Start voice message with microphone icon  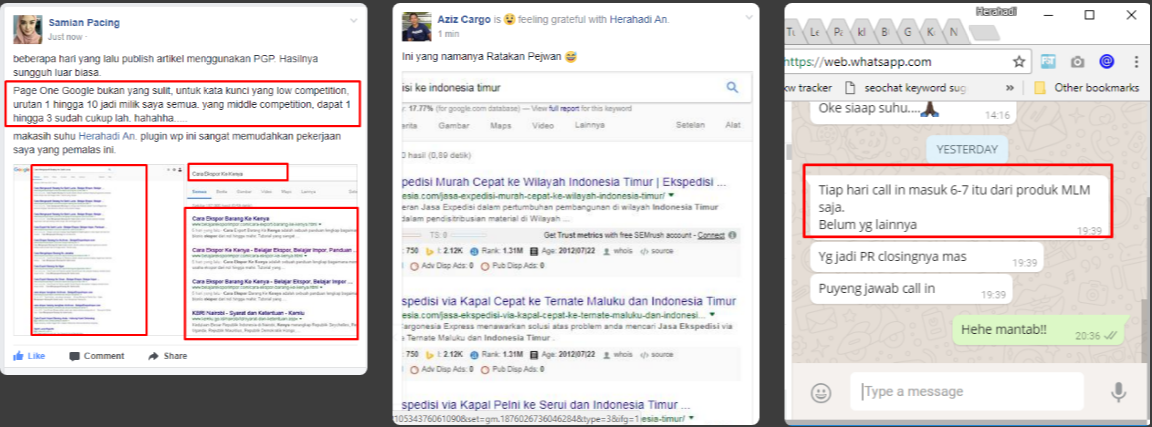1118,392
